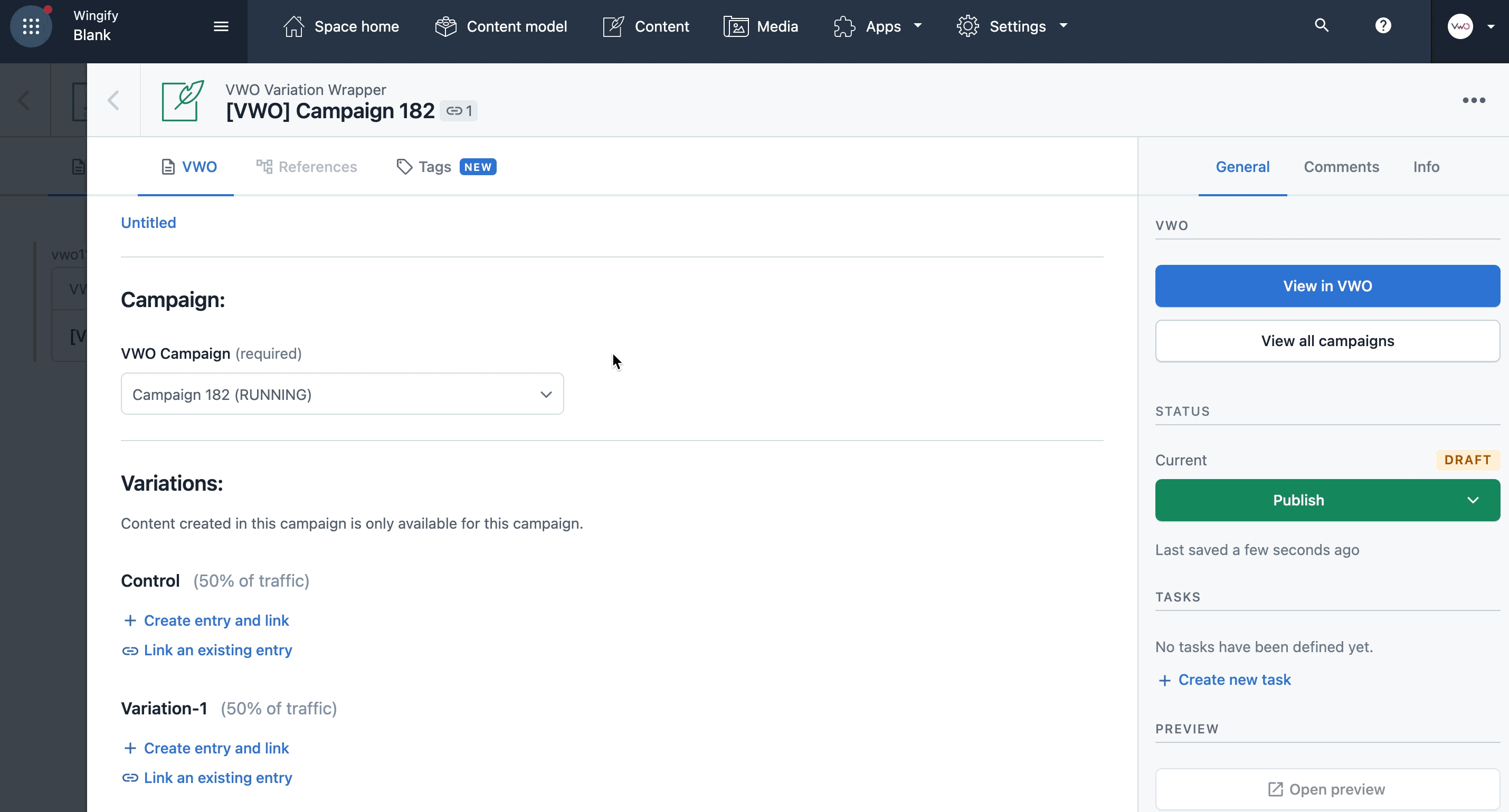Click the search magnifier icon
Viewport: 1509px width, 812px height.
click(x=1322, y=25)
